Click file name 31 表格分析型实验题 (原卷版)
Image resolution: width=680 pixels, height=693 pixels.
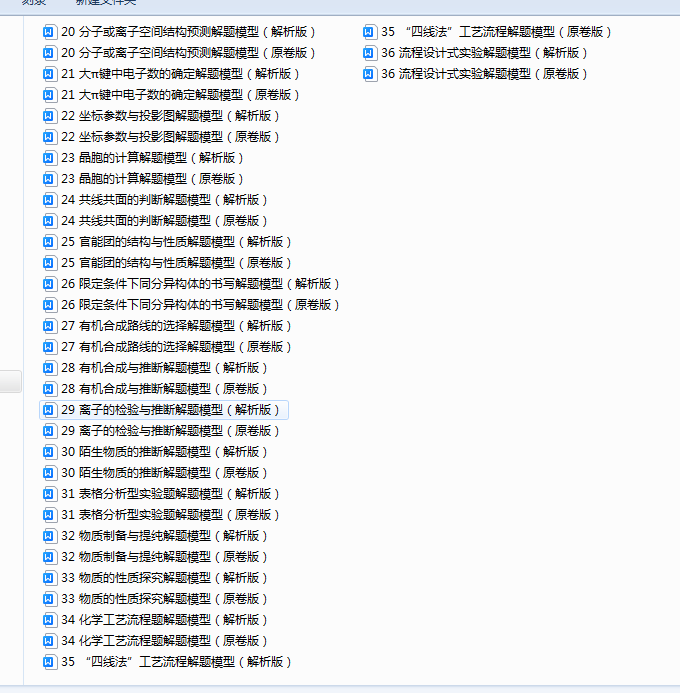coord(170,514)
